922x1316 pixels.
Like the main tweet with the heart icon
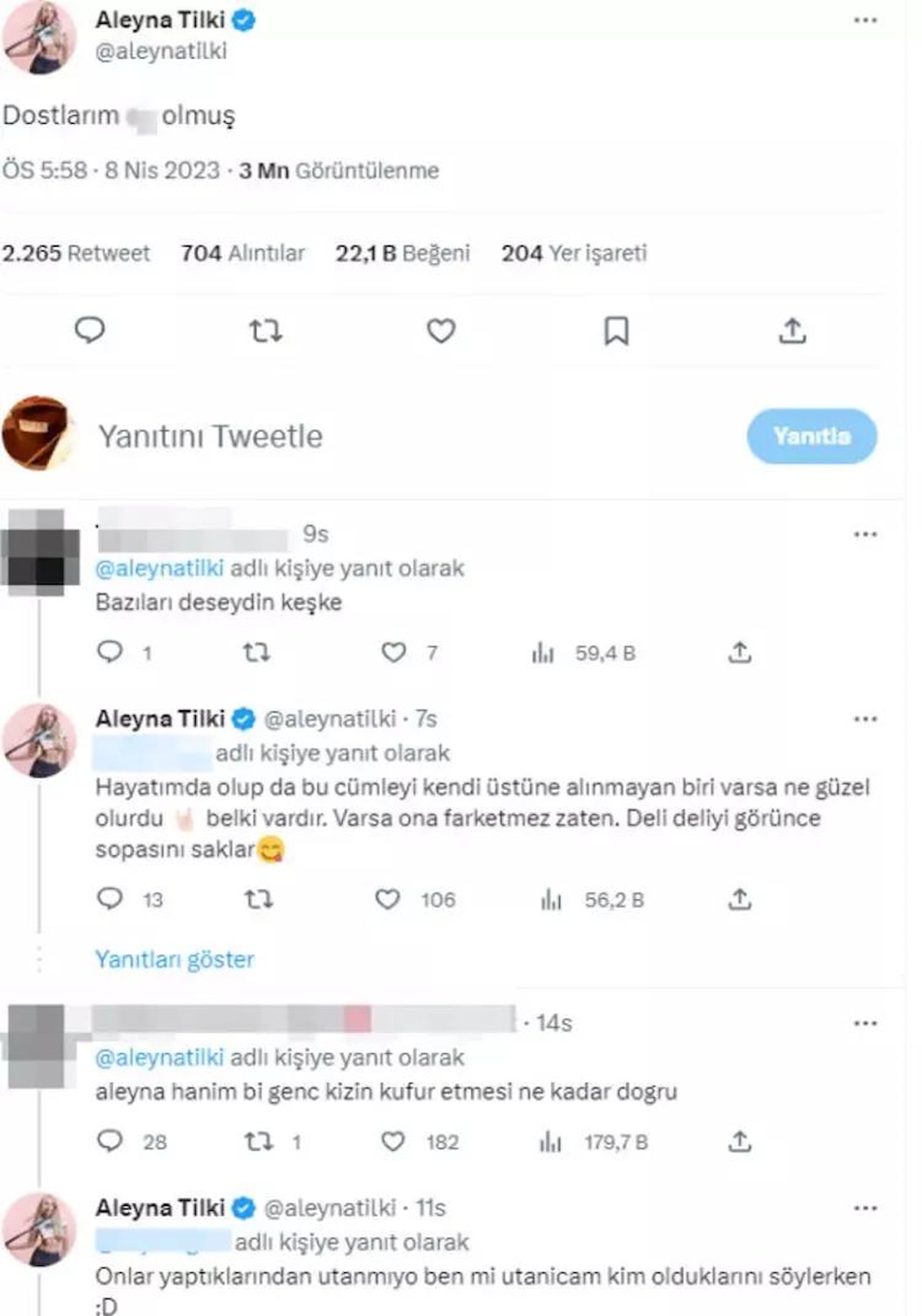click(x=441, y=331)
